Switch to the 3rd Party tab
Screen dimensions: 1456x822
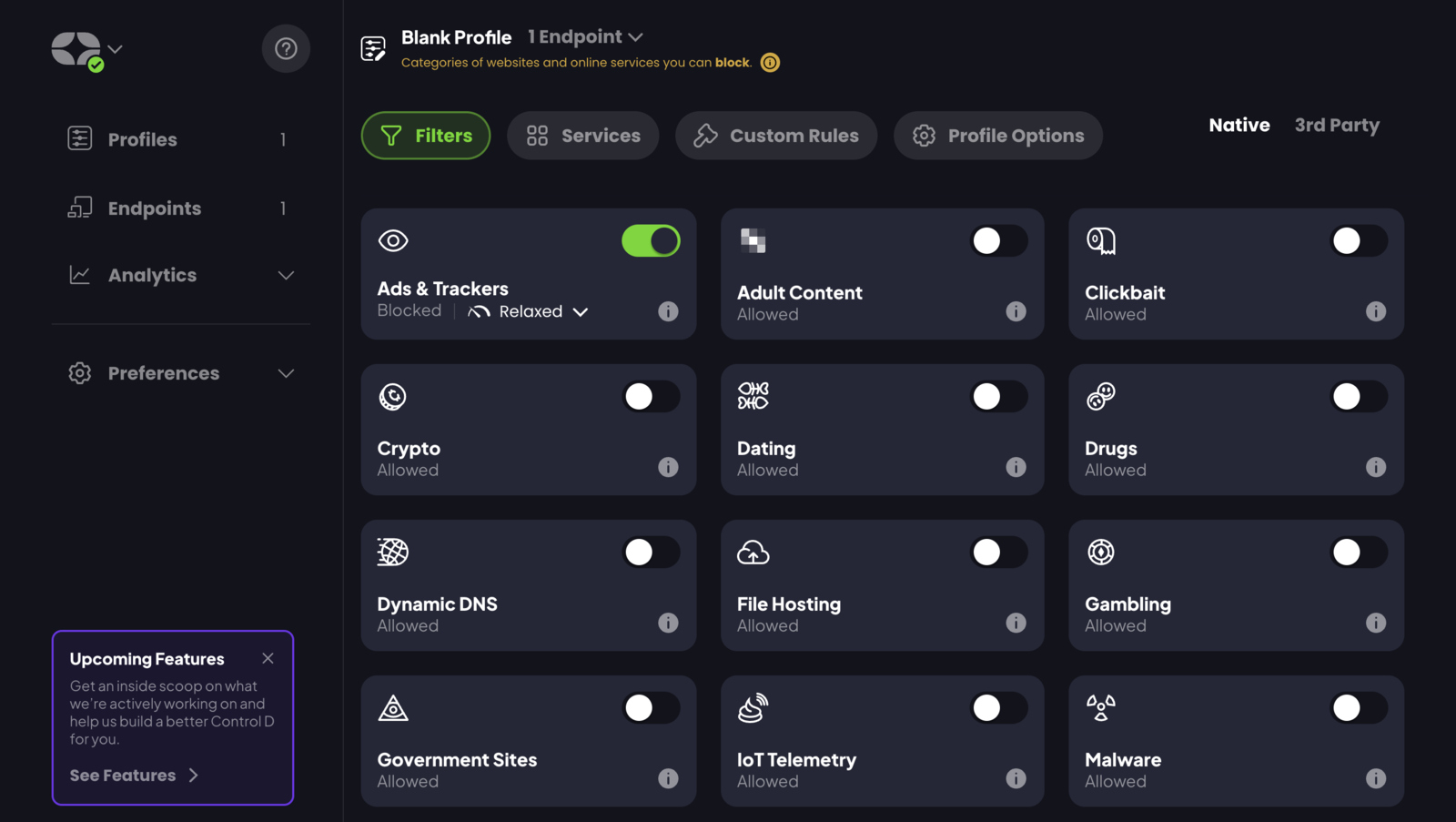tap(1337, 125)
